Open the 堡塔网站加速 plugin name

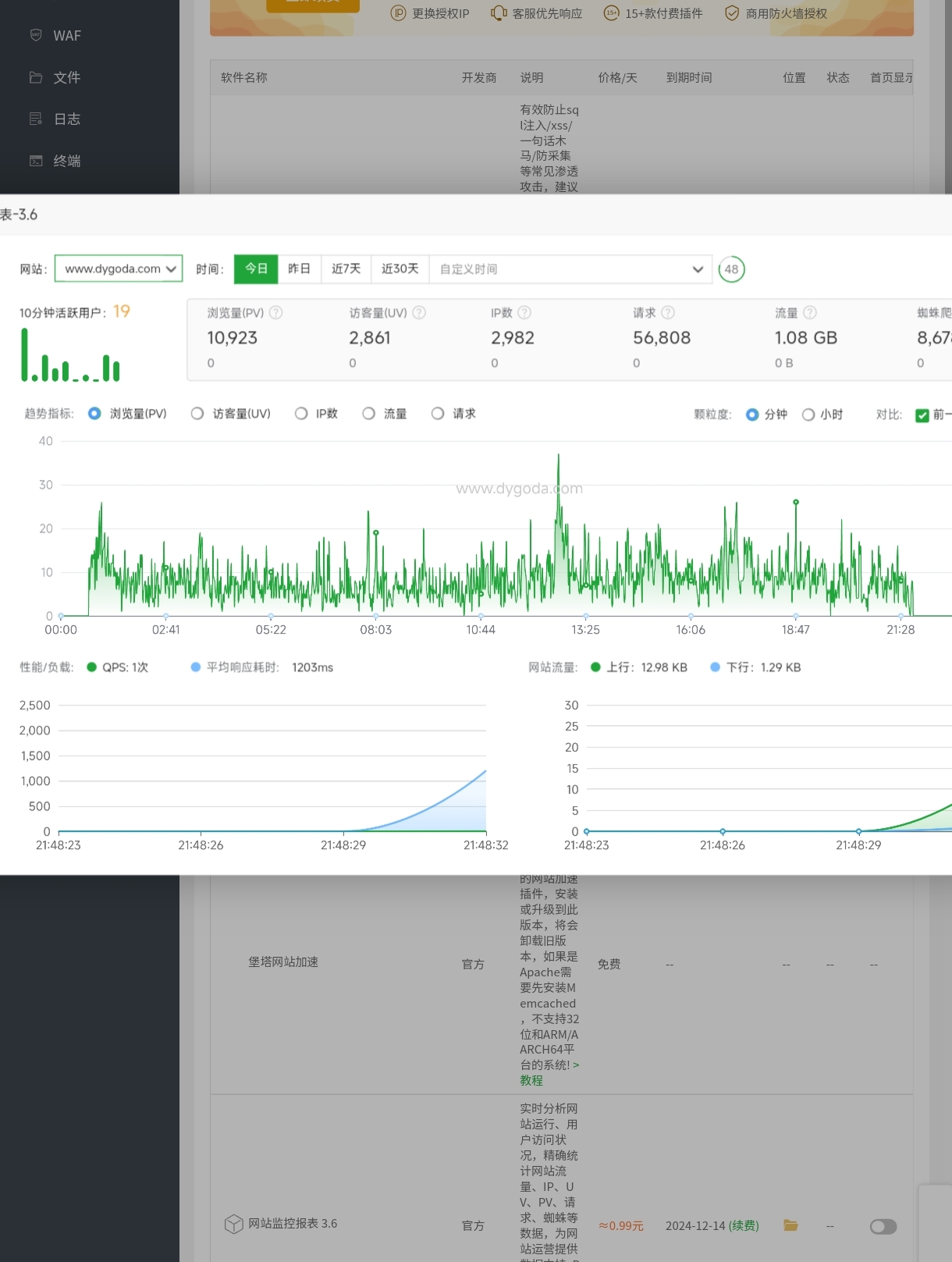click(283, 962)
